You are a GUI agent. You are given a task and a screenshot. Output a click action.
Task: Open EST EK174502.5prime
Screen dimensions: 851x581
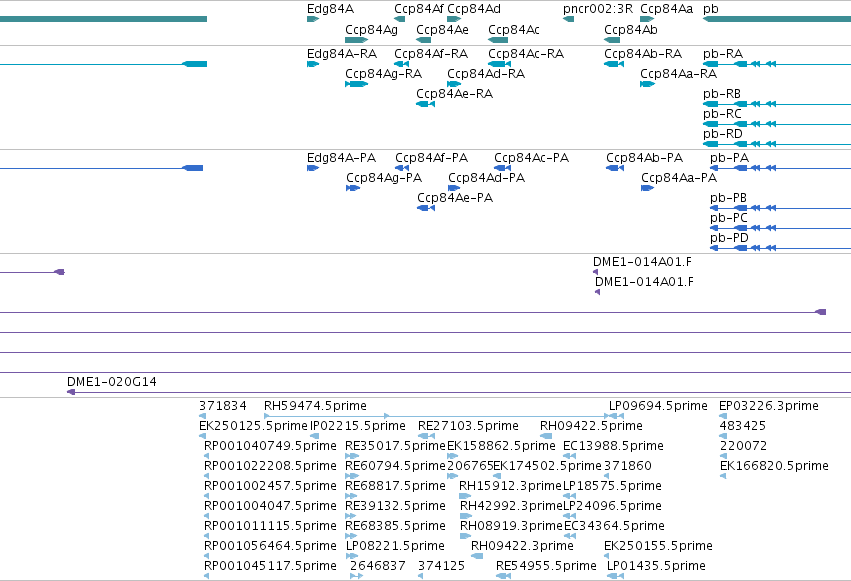click(x=548, y=466)
